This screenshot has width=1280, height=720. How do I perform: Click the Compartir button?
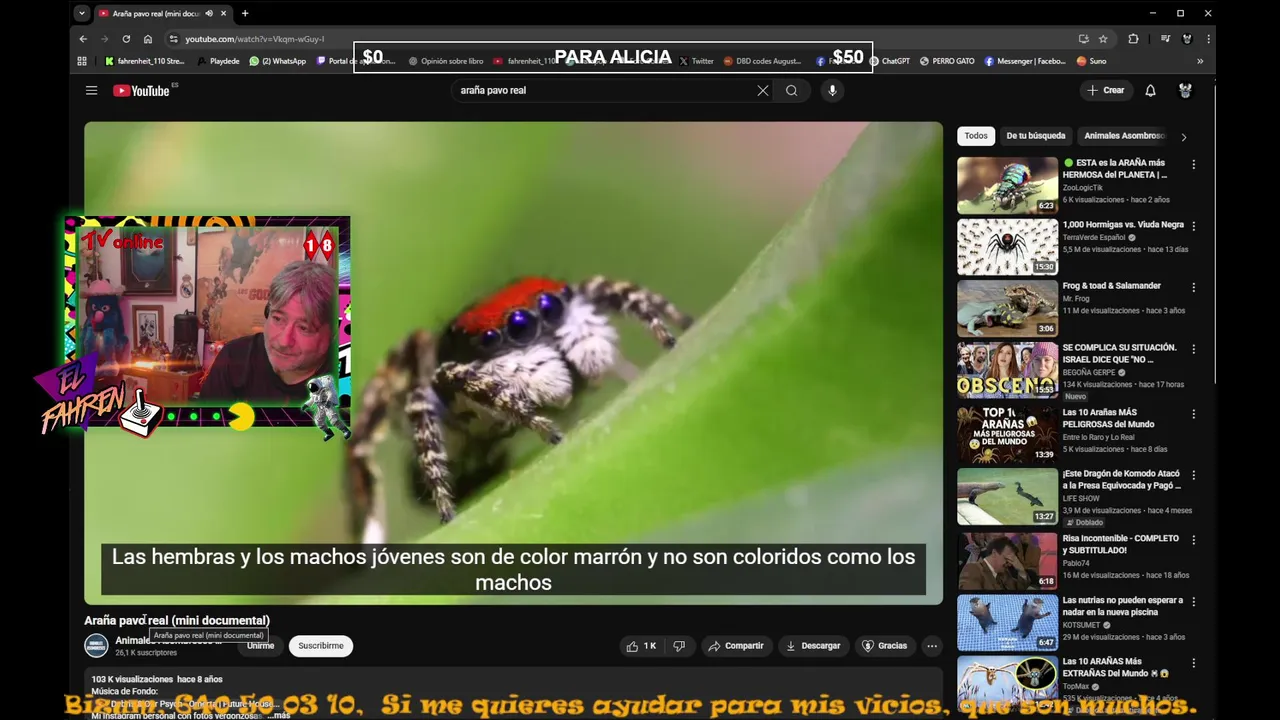tap(736, 646)
